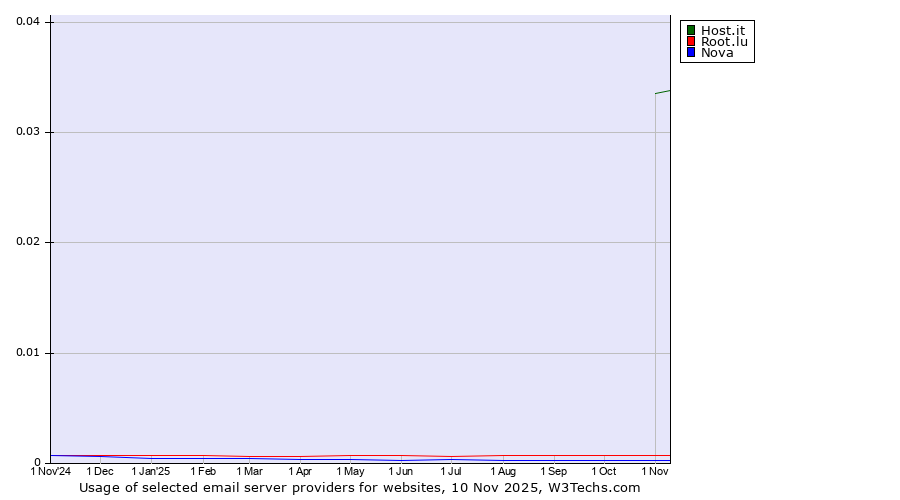
Task: Click the 1 Dec x-axis label
Action: pos(100,471)
